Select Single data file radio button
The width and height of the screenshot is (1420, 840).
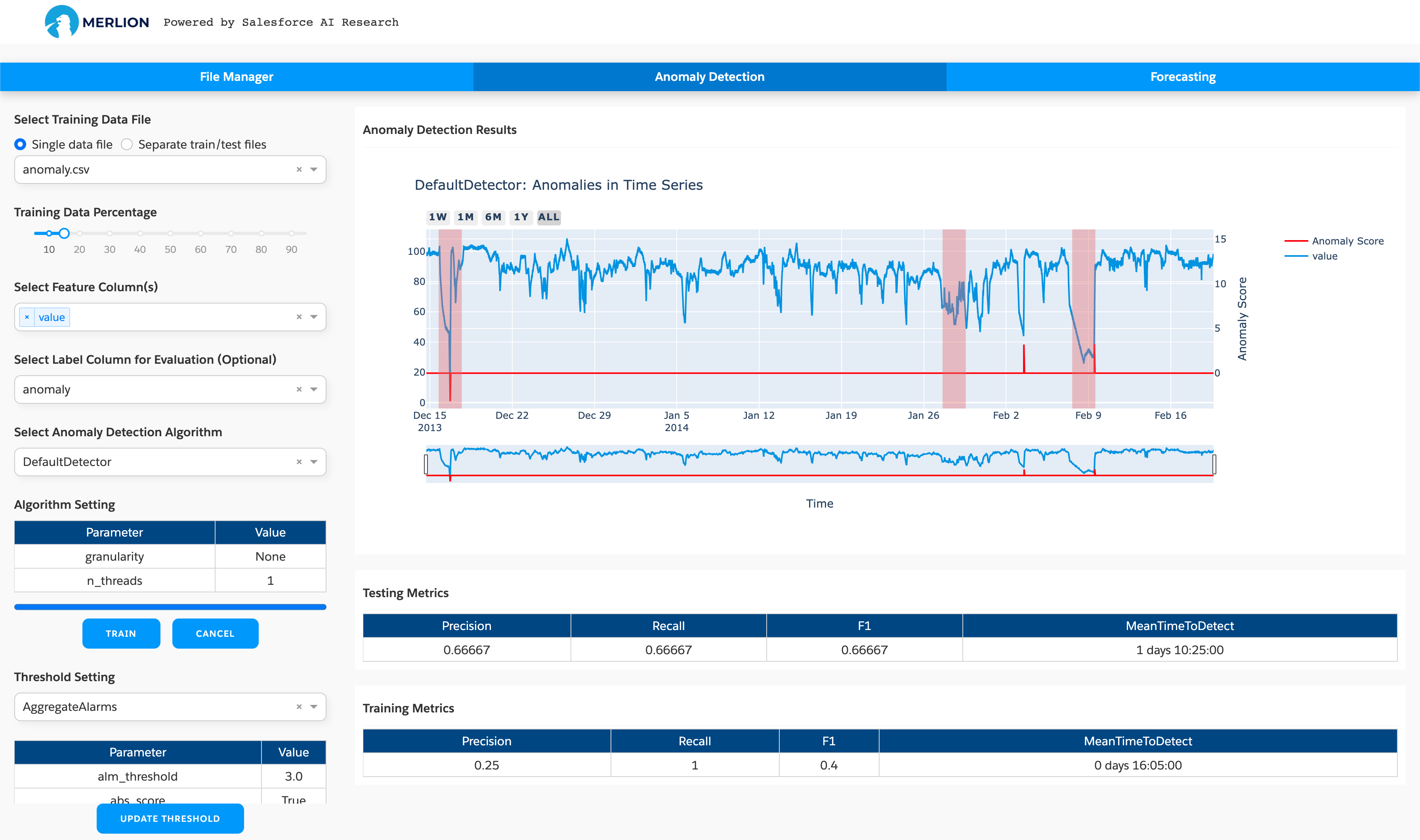pyautogui.click(x=20, y=144)
